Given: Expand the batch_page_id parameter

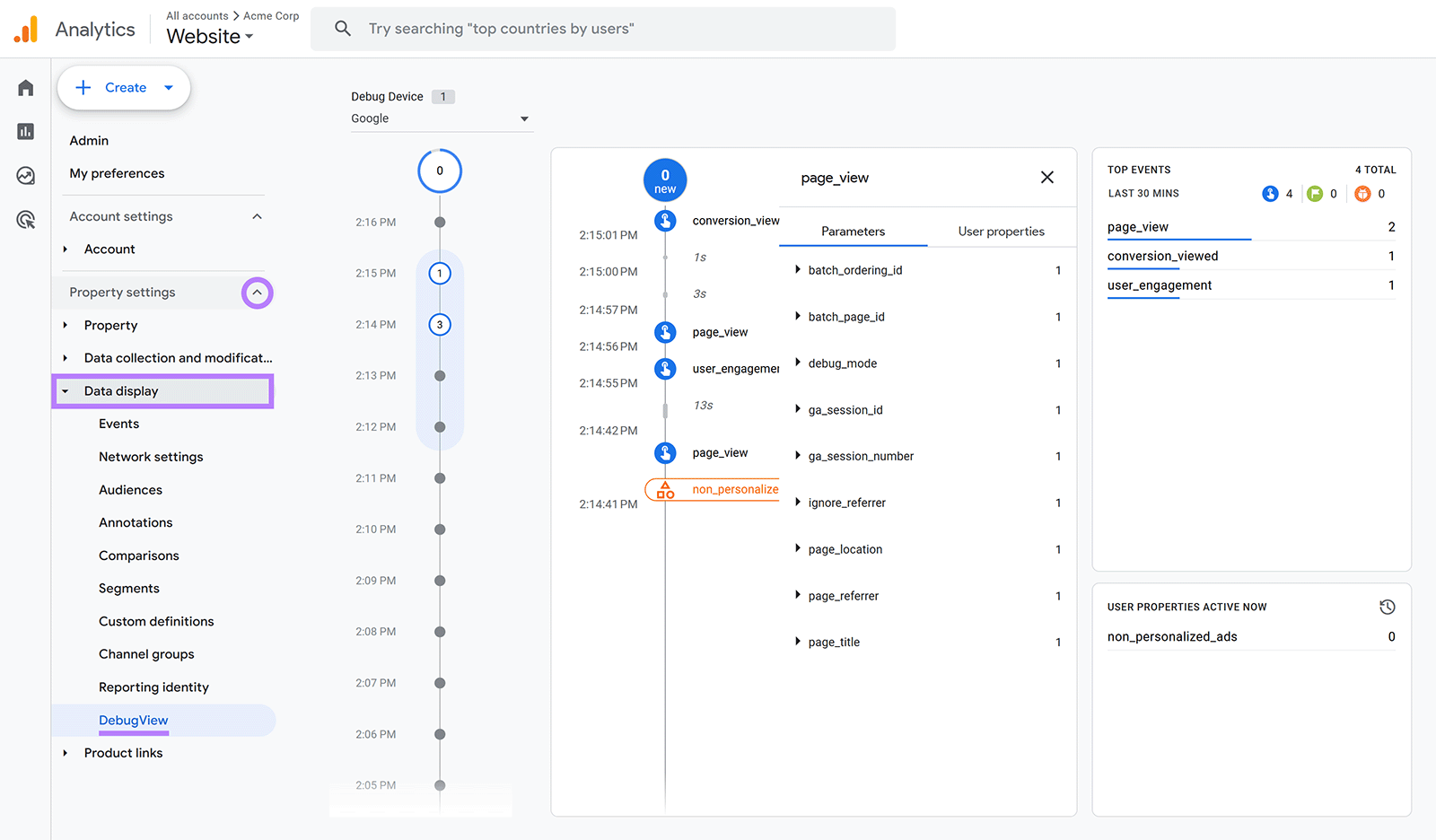Looking at the screenshot, I should (x=797, y=317).
